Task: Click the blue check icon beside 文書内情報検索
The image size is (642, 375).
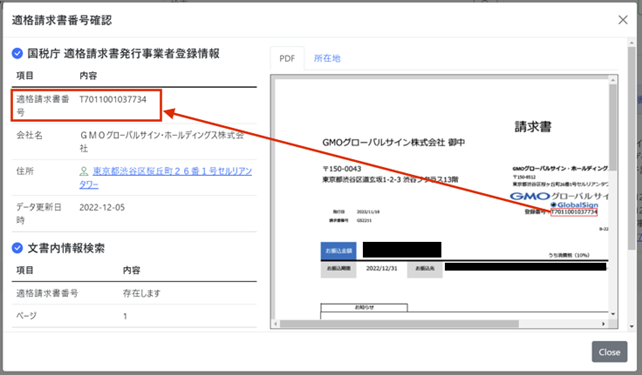Action: (x=17, y=248)
